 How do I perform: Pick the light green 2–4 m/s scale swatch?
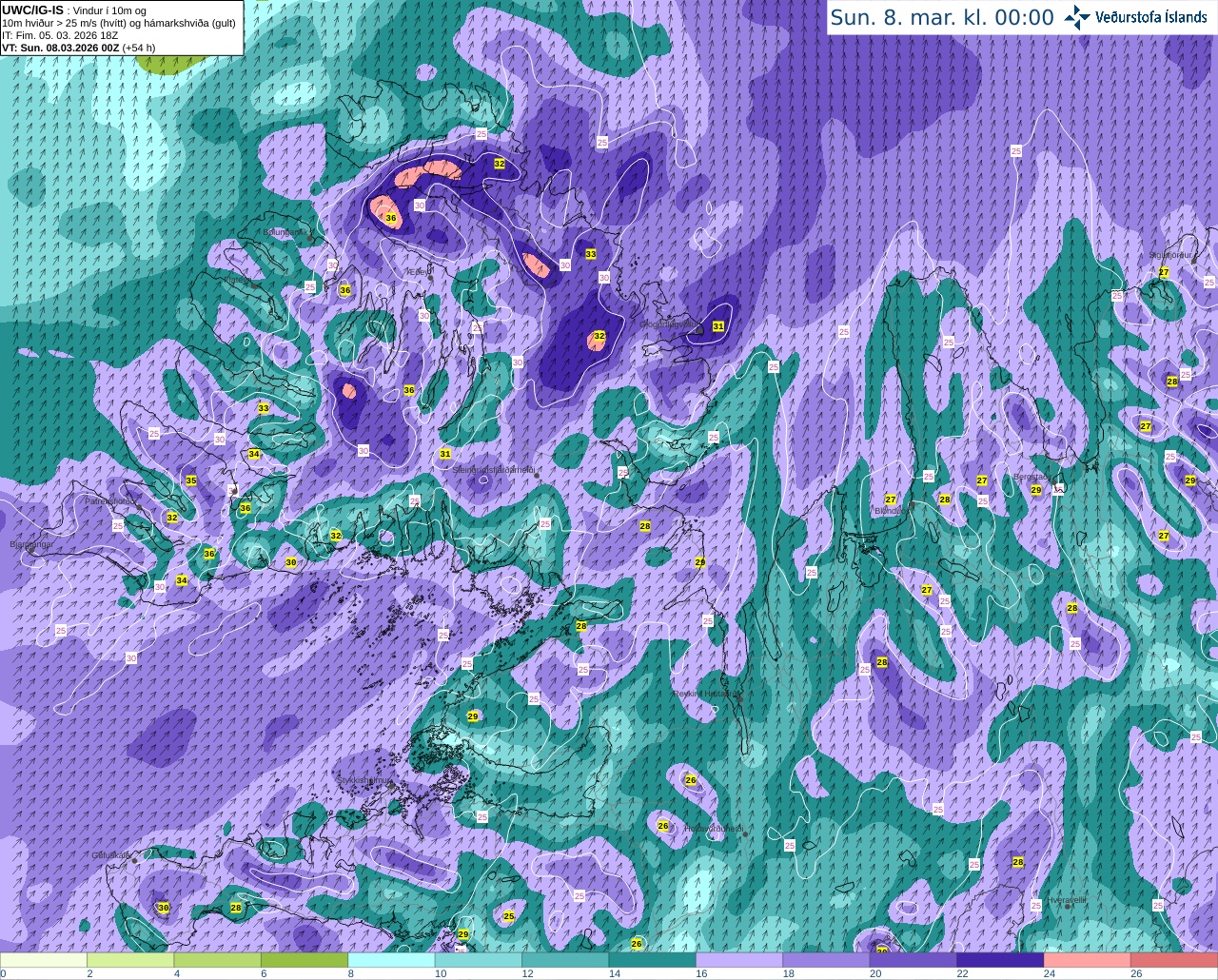tap(130, 960)
